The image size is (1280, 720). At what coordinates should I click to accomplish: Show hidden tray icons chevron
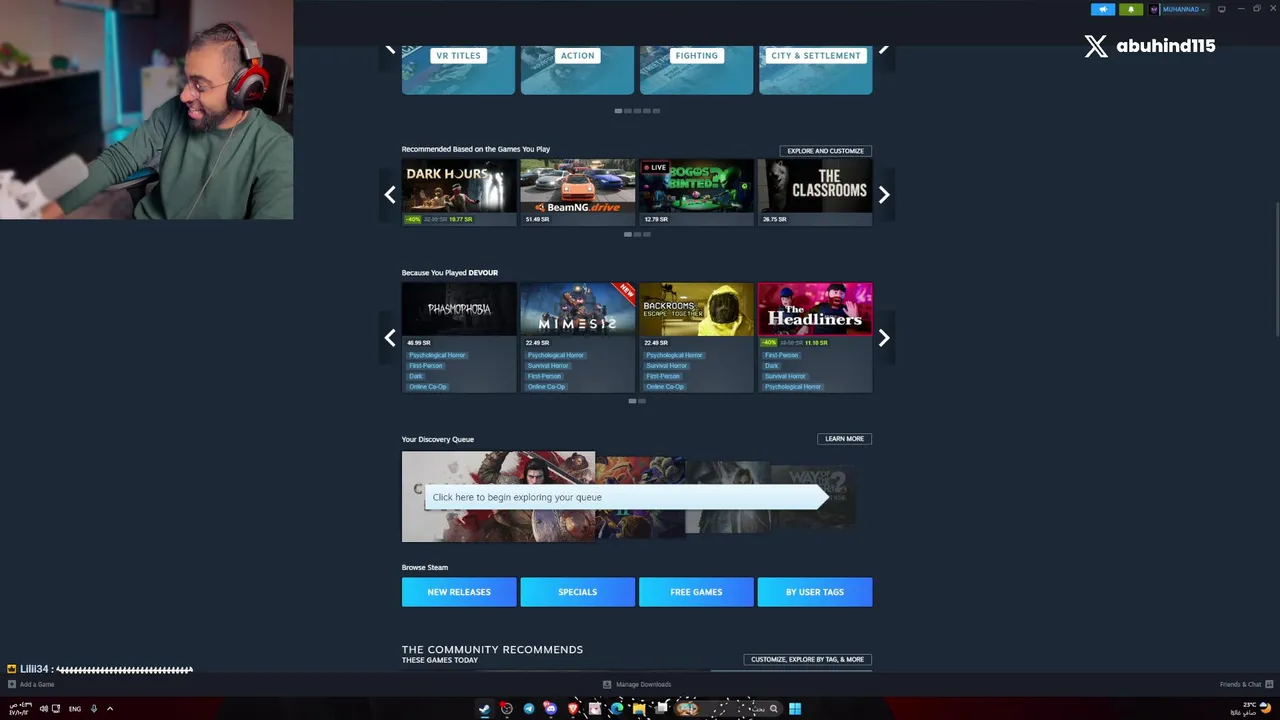[110, 709]
